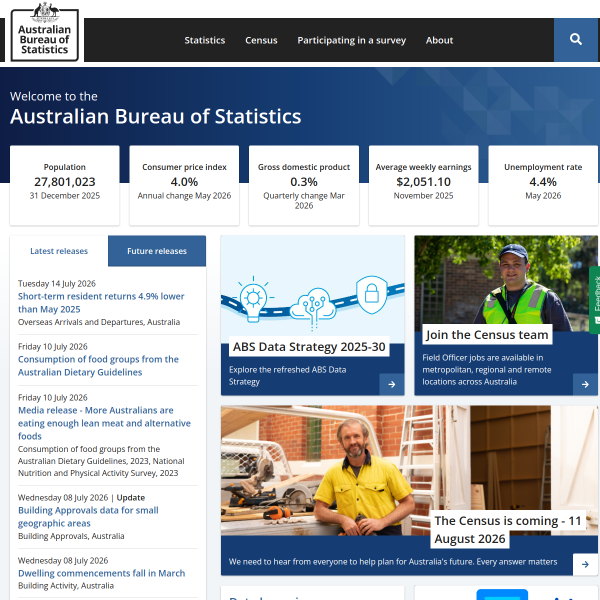Open Dwelling commencements fall in March link
600x600 pixels.
pos(101,573)
